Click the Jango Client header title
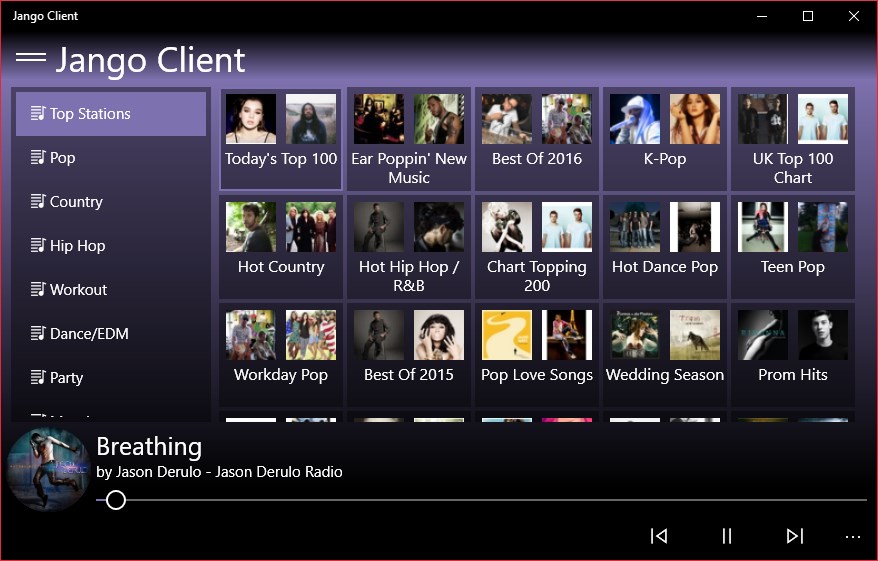Screen dimensions: 878x561 [x=150, y=60]
